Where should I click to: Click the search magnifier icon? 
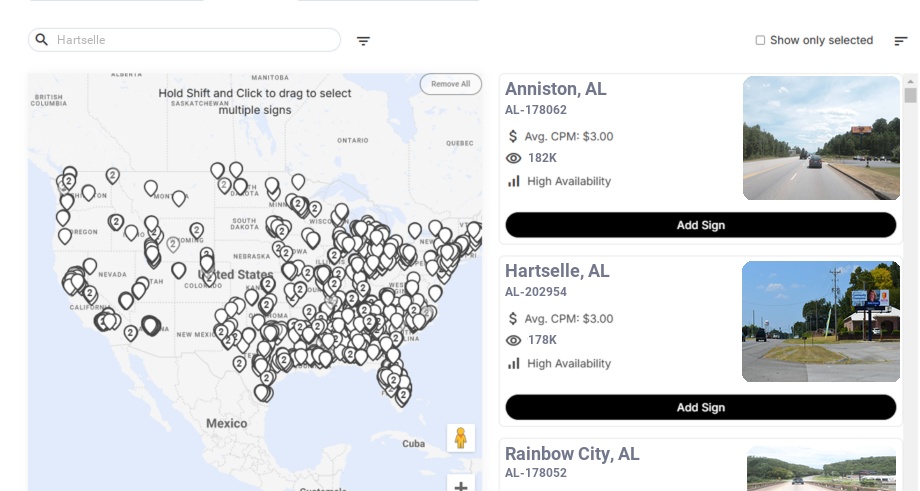coord(42,40)
